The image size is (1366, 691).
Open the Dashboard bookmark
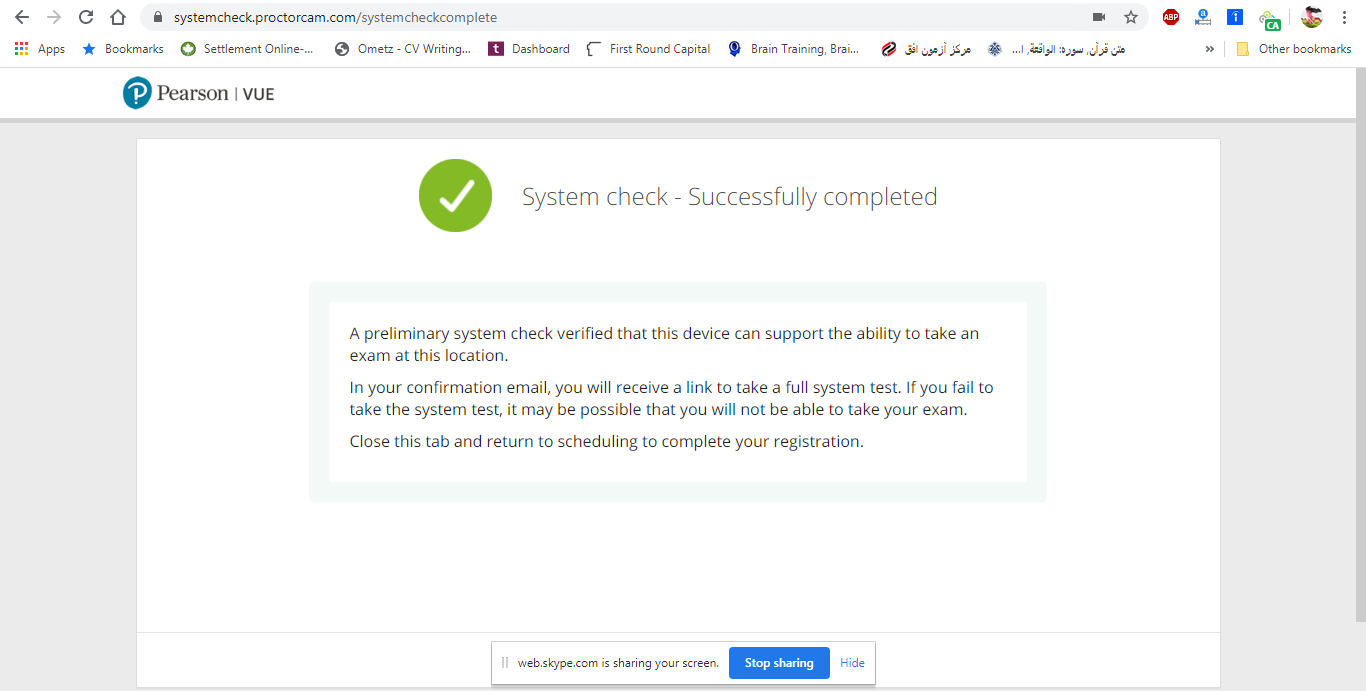pyautogui.click(x=529, y=49)
